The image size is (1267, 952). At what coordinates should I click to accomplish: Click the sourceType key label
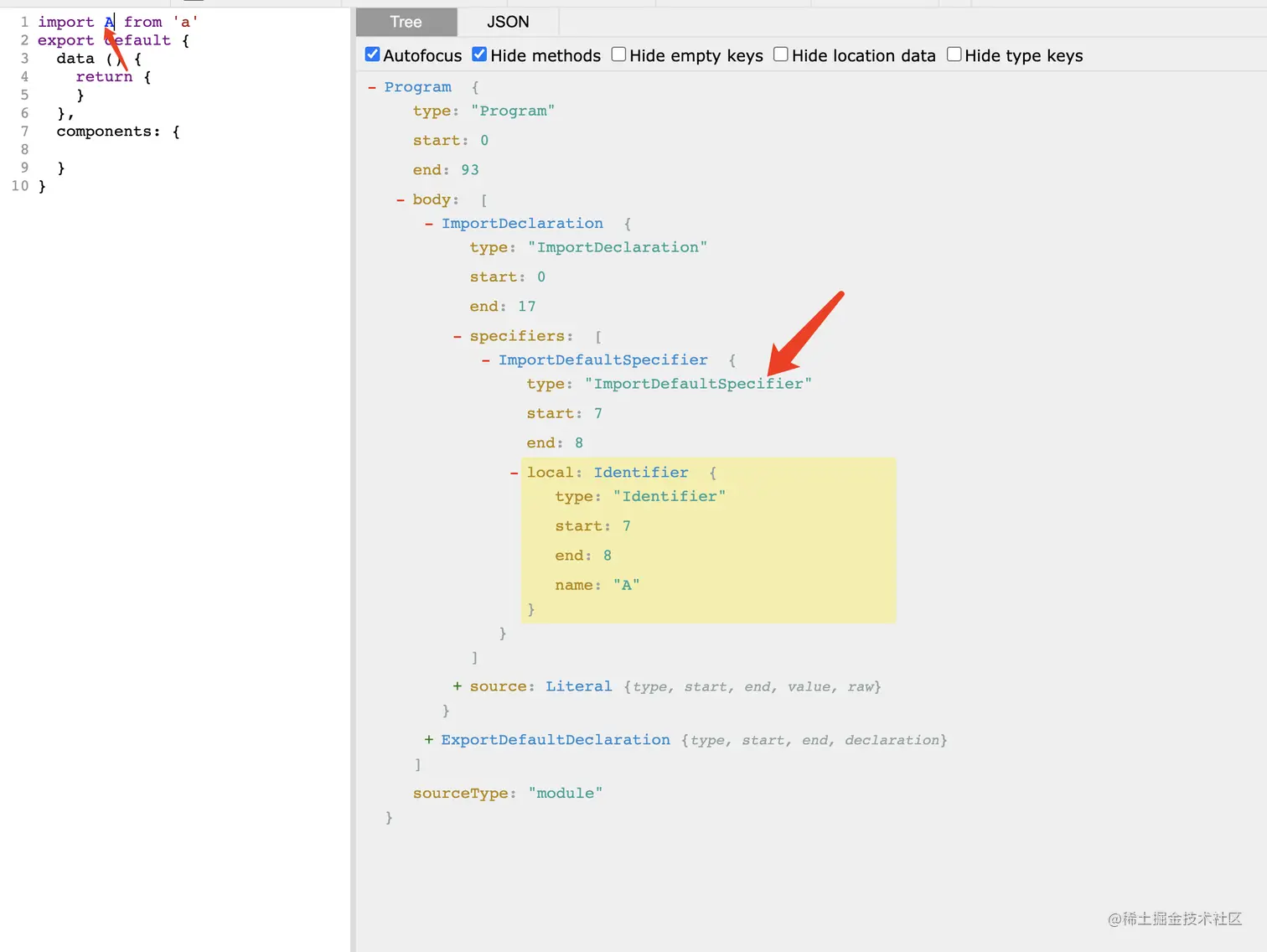click(x=461, y=794)
